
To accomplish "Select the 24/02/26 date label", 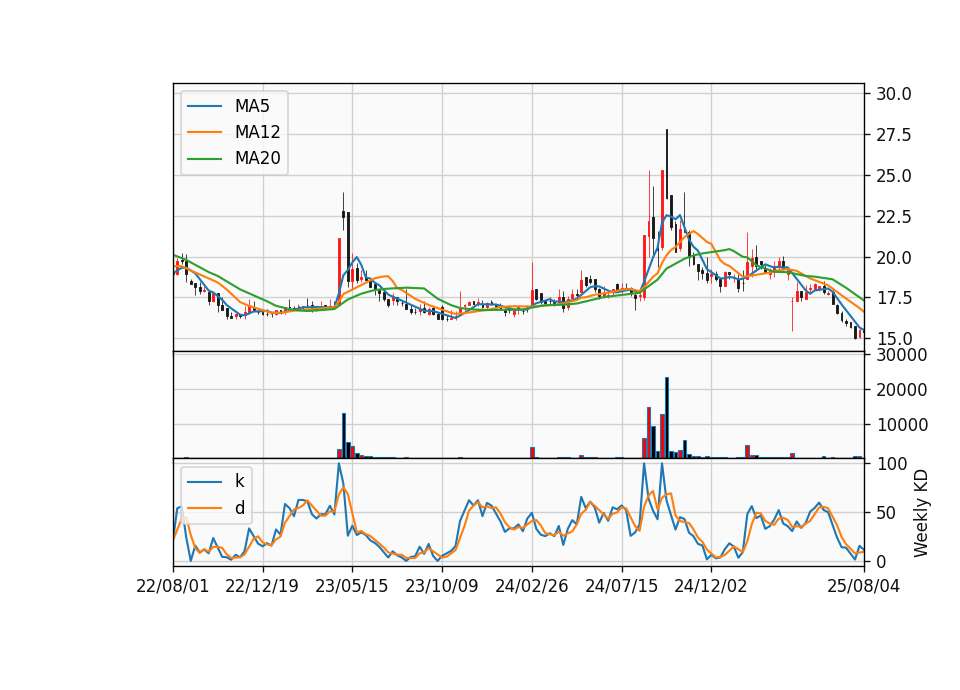I will (531, 586).
